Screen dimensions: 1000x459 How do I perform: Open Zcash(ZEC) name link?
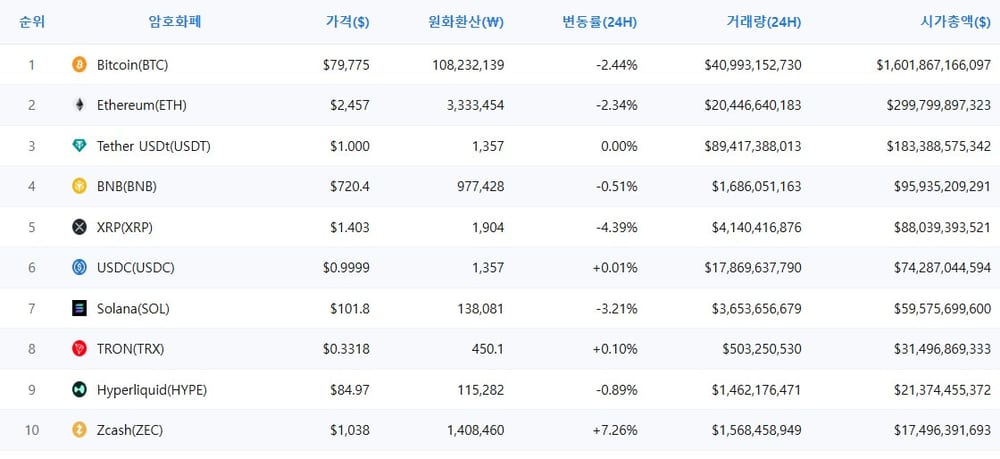[130, 431]
